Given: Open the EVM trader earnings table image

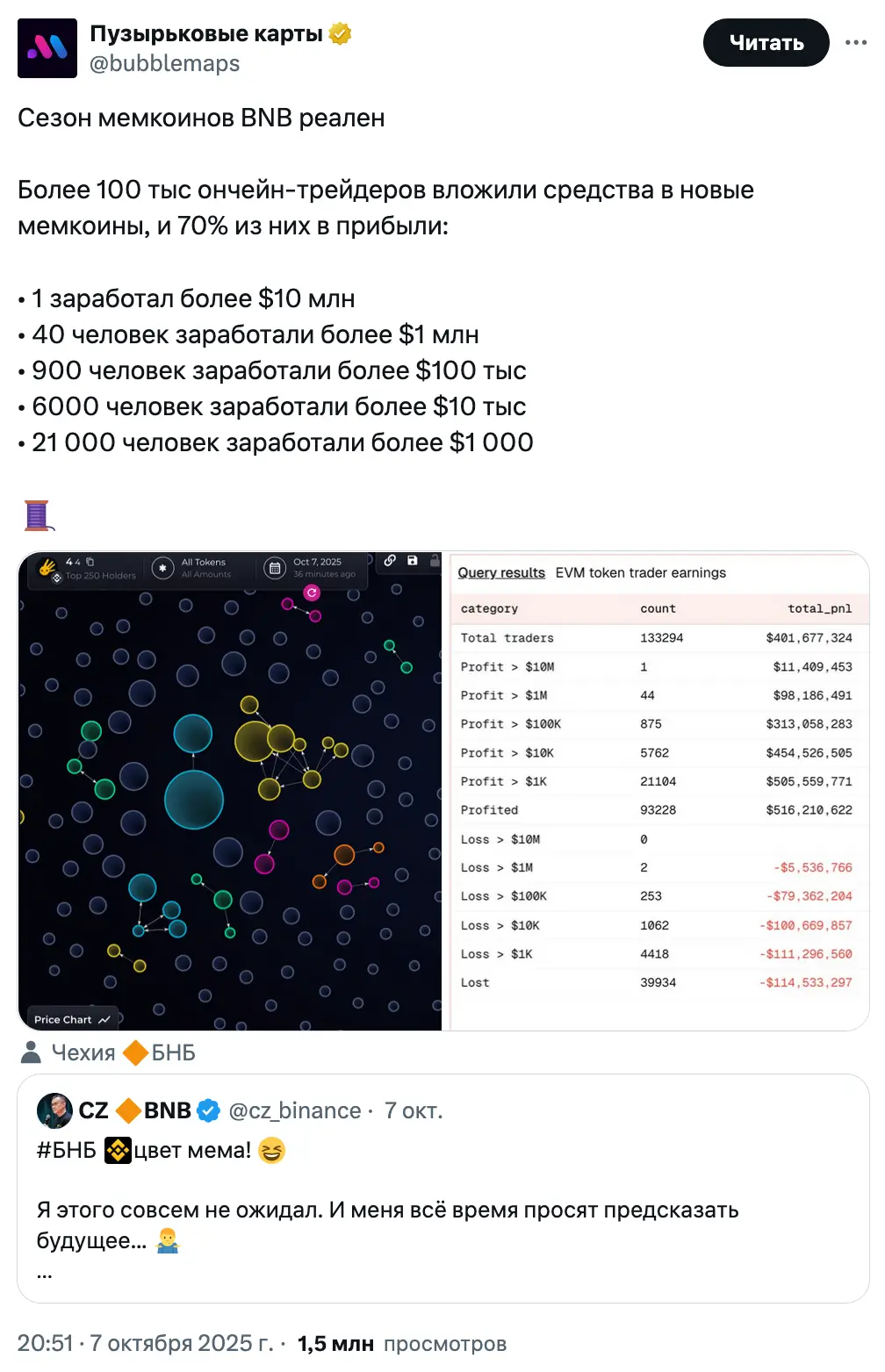Looking at the screenshot, I should coord(657,790).
